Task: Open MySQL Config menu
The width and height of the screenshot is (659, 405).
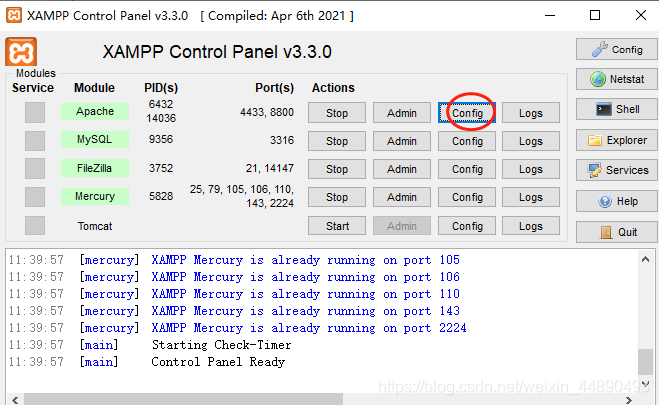Action: pyautogui.click(x=467, y=141)
